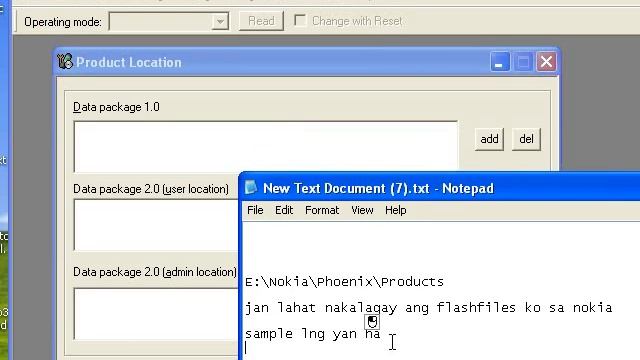Close the Product Location window

point(546,62)
